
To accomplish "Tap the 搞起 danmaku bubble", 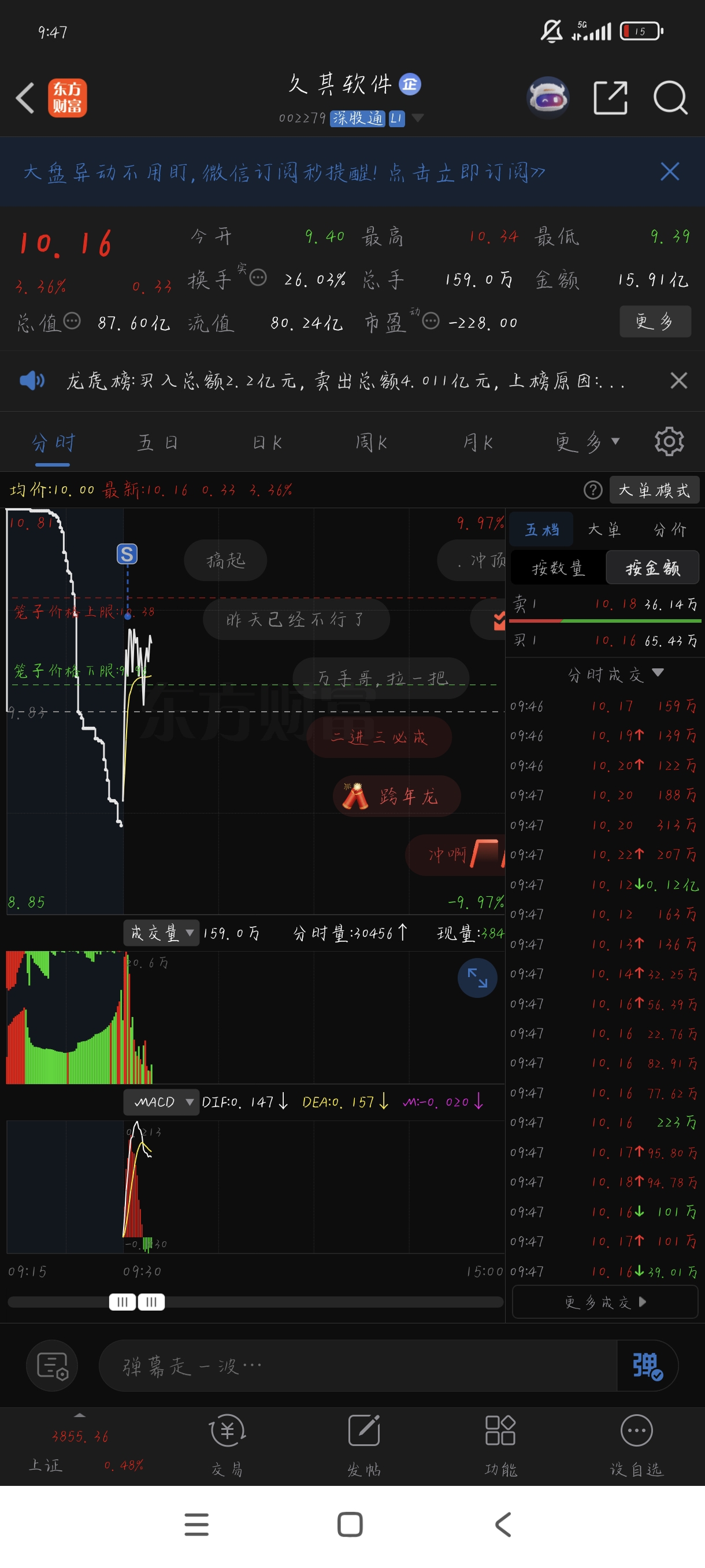I will 225,560.
